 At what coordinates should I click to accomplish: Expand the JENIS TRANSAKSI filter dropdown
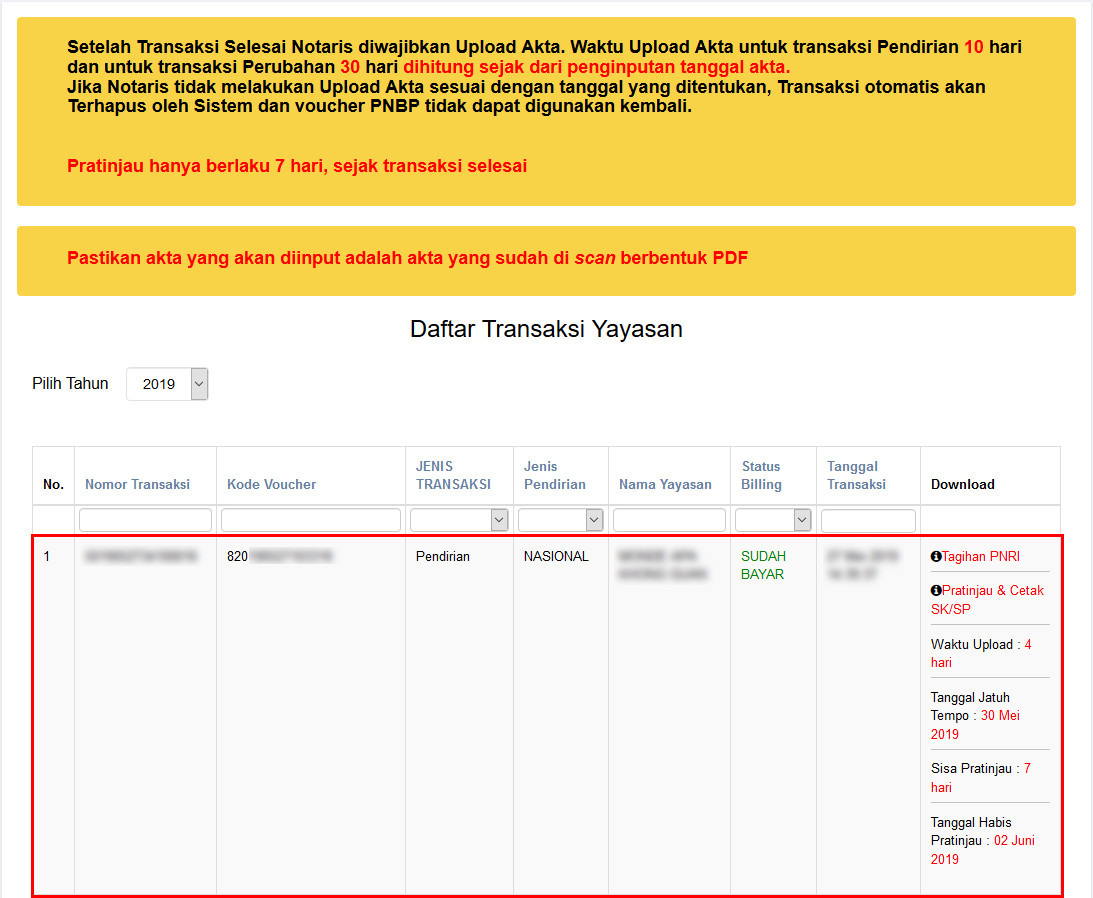(x=459, y=520)
